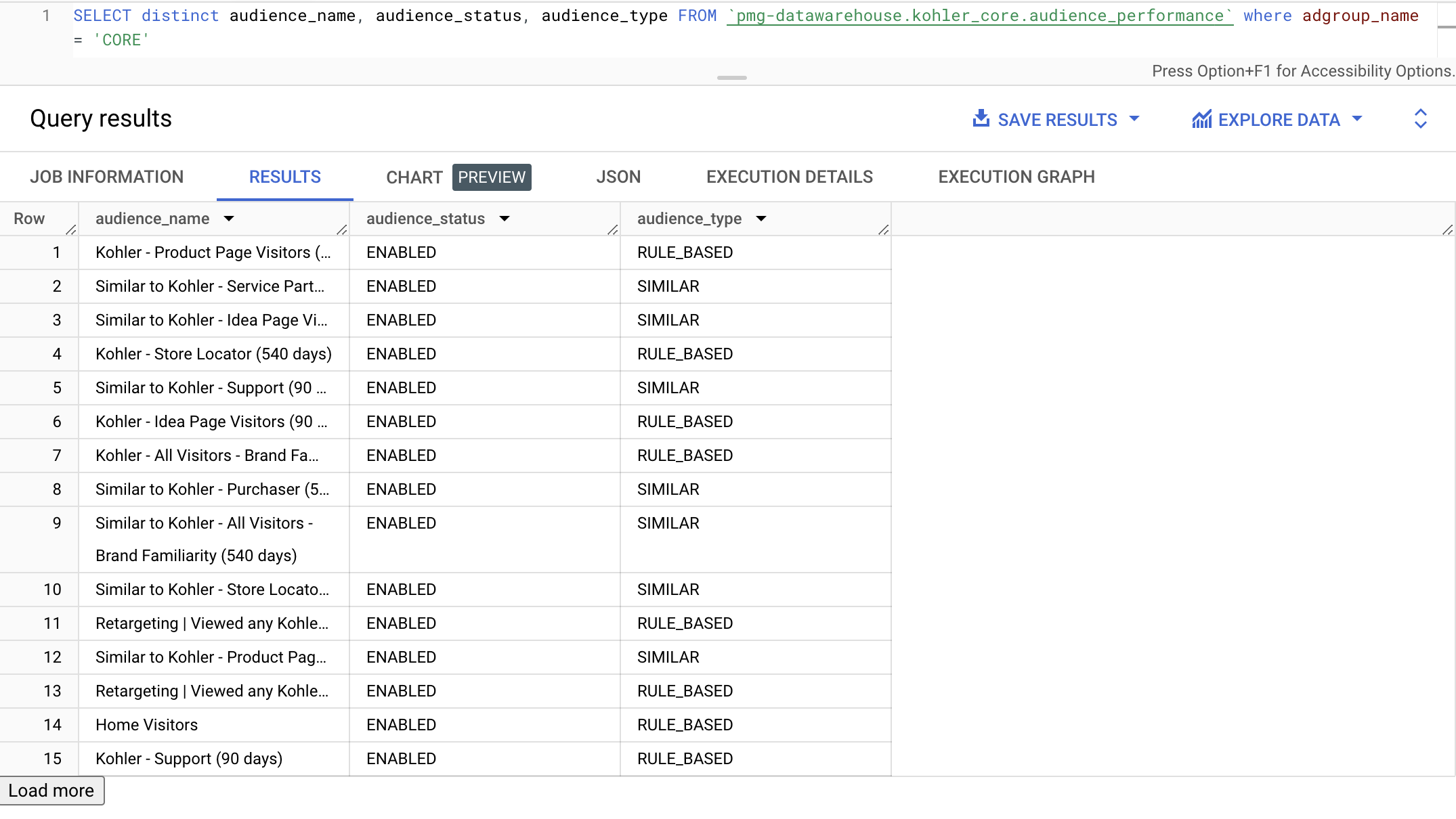This screenshot has width=1456, height=819.
Task: Click the audience_status column resize handle
Action: pyautogui.click(x=613, y=230)
